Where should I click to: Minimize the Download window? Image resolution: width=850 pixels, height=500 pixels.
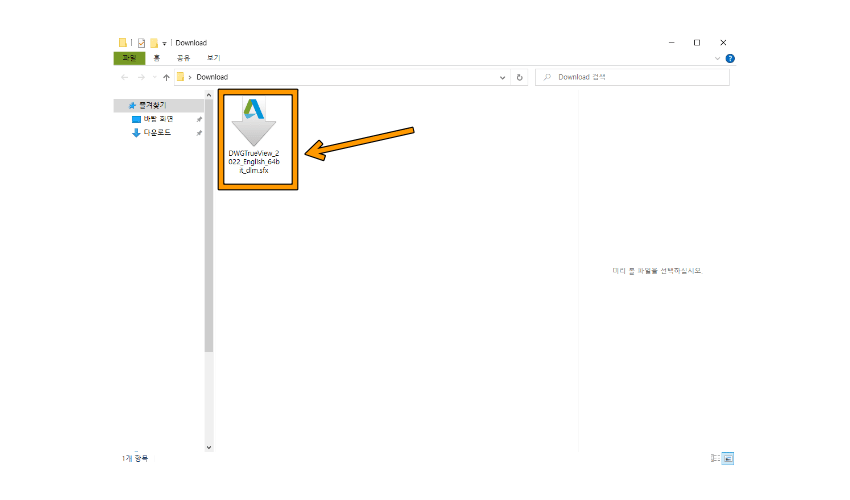pos(672,42)
